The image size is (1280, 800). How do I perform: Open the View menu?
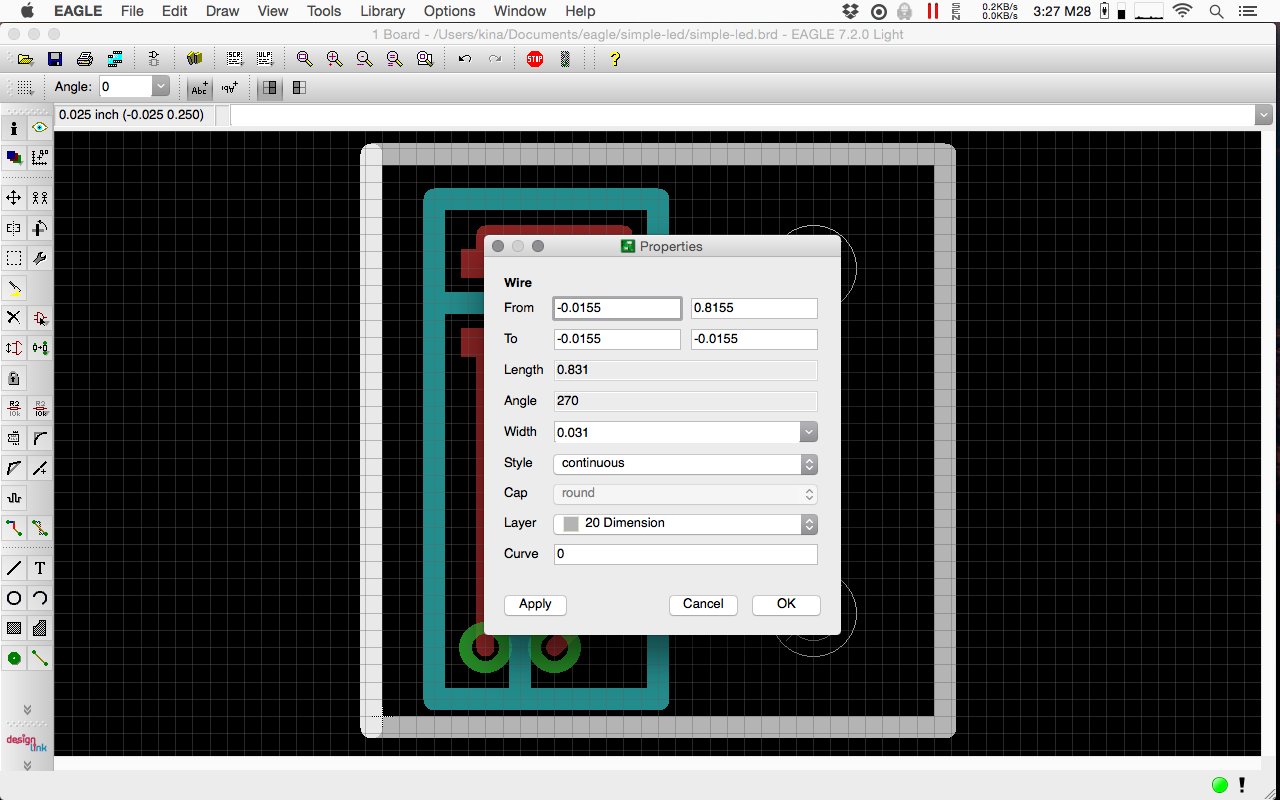coord(273,11)
